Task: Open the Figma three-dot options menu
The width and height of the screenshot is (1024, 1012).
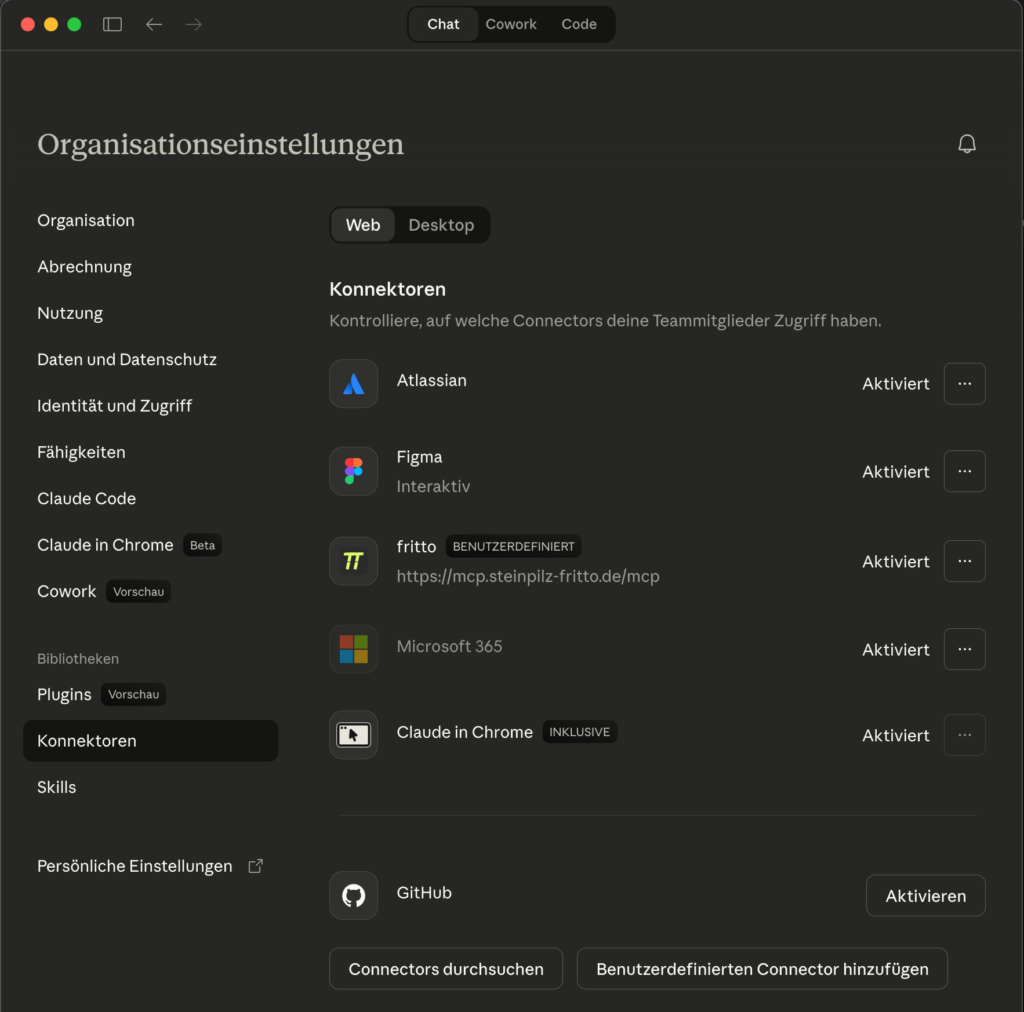Action: [964, 471]
